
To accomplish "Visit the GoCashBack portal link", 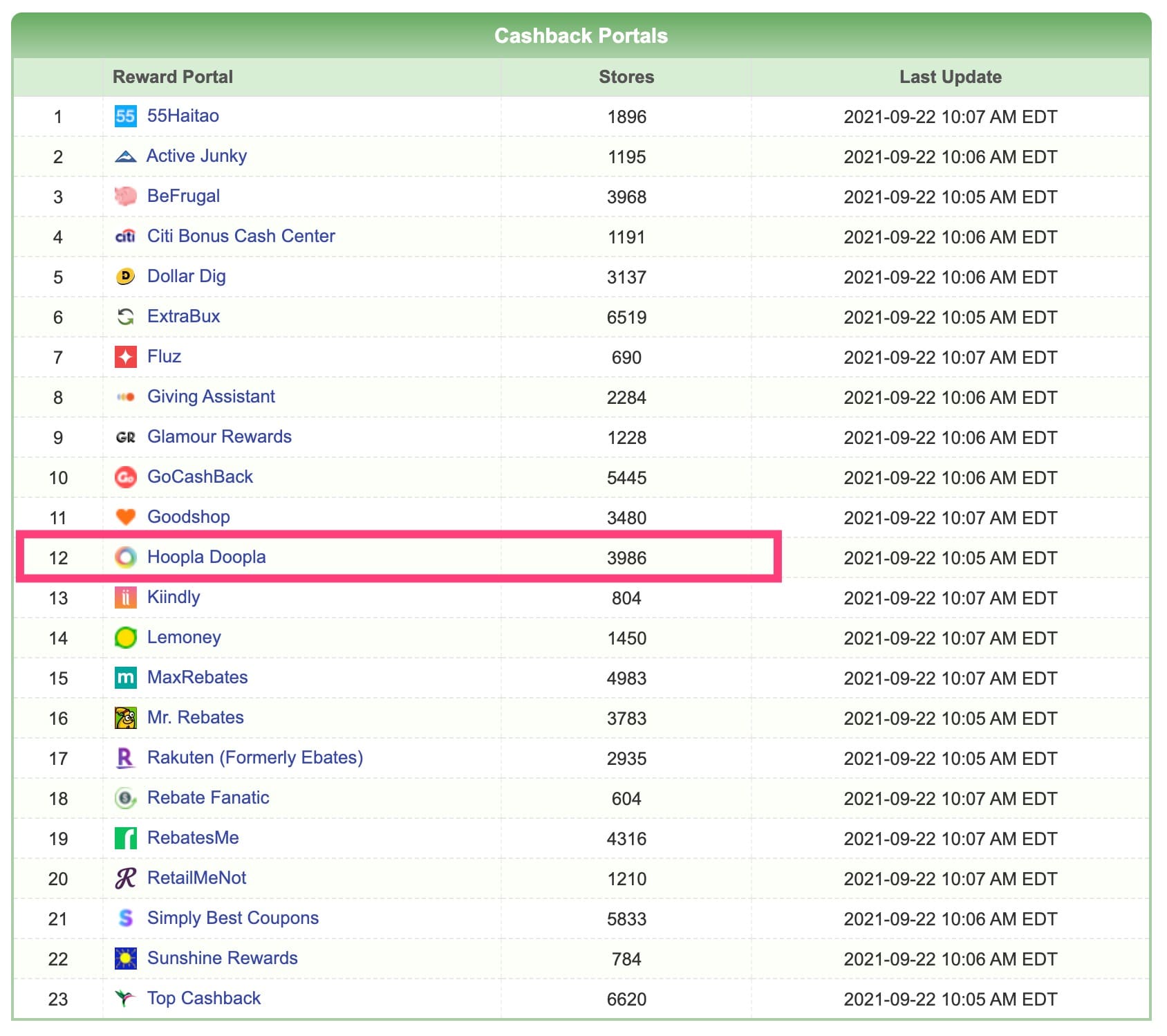I will point(200,477).
